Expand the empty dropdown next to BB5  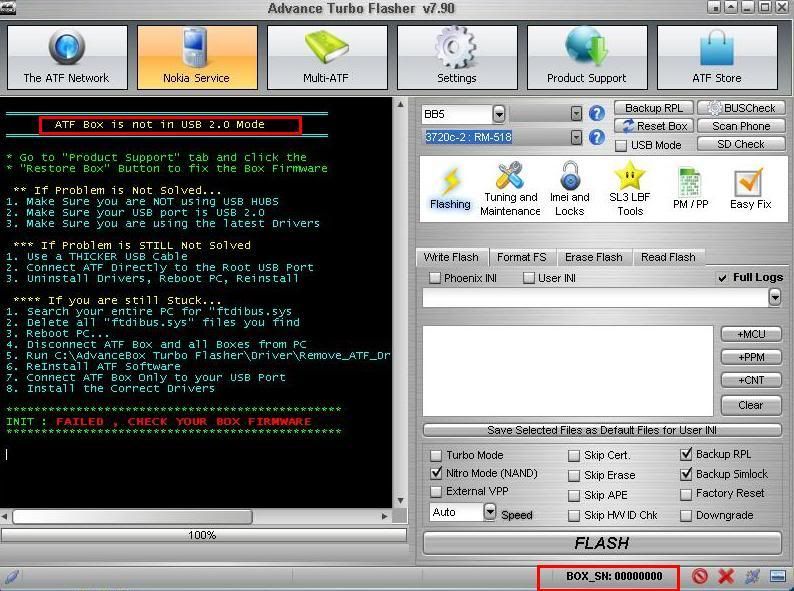pos(576,113)
